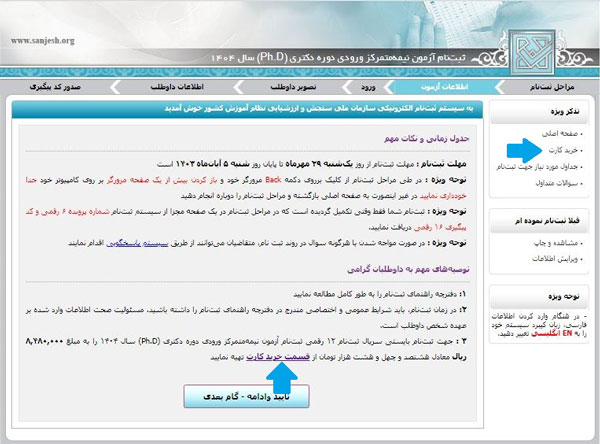The width and height of the screenshot is (600, 444).
Task: Open صفحه اصلی sidebar link
Action: pos(562,134)
